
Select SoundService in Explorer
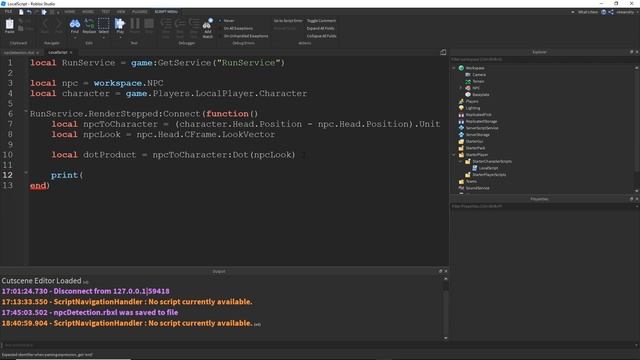477,188
